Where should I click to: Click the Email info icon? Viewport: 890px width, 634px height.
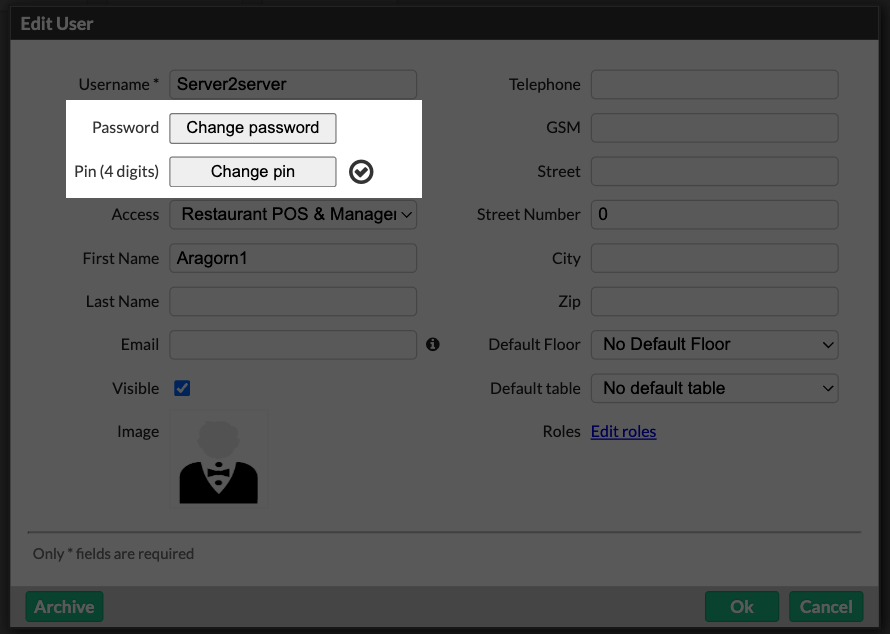coord(432,344)
